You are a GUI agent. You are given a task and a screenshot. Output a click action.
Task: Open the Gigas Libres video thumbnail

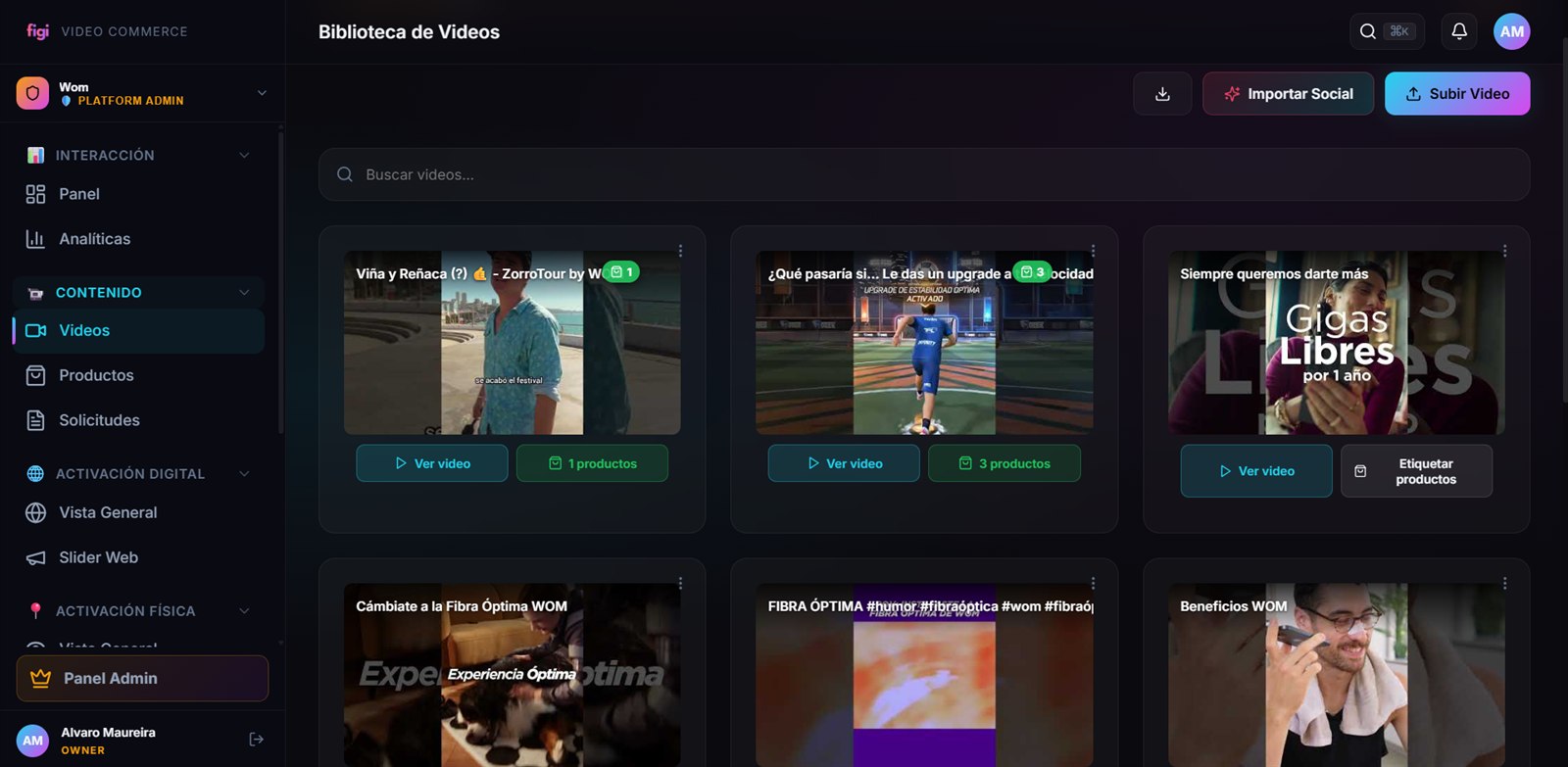click(1337, 343)
